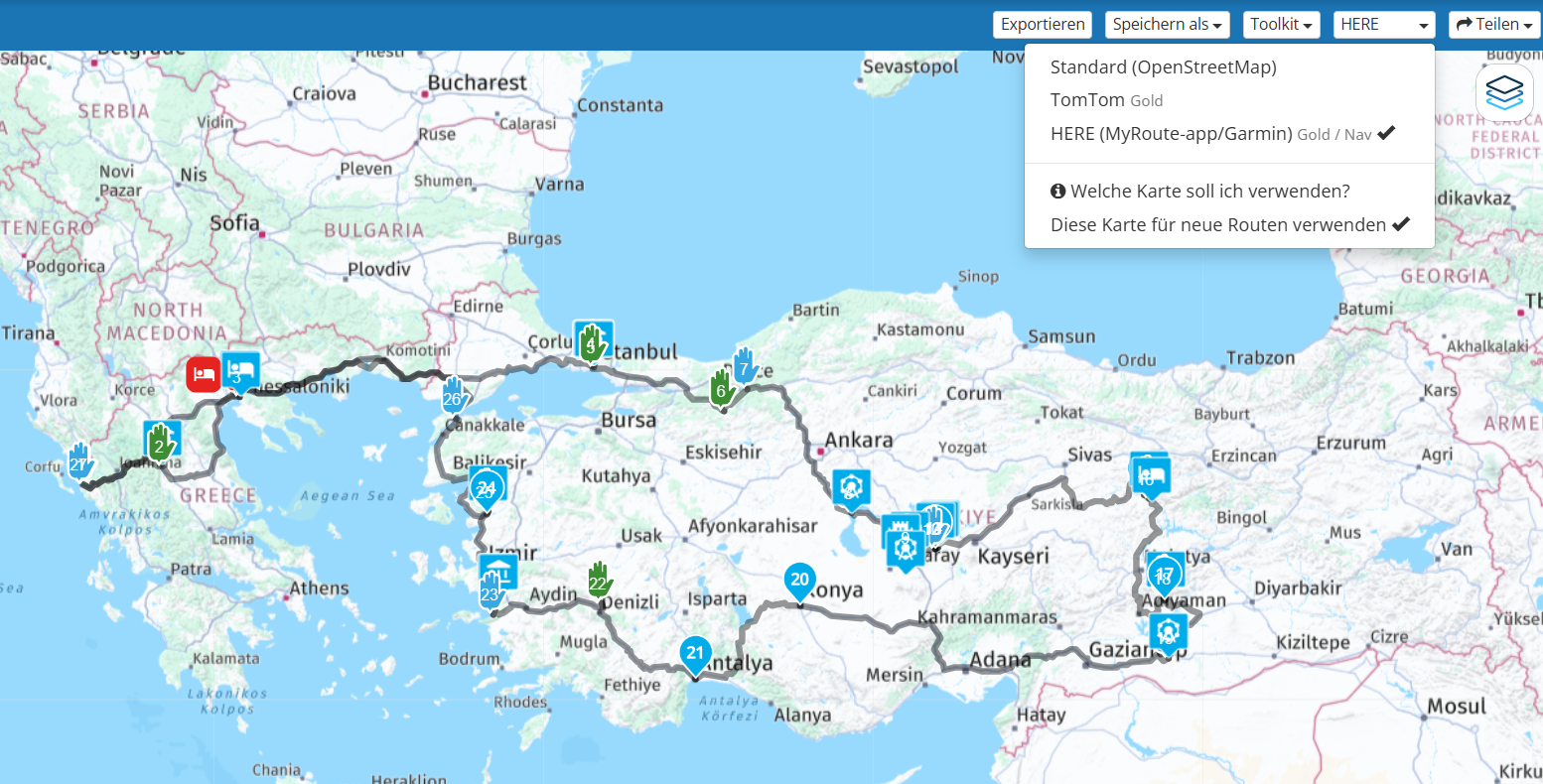Viewport: 1543px width, 784px height.
Task: Select green hand waypoint 6 marker
Action: click(722, 389)
